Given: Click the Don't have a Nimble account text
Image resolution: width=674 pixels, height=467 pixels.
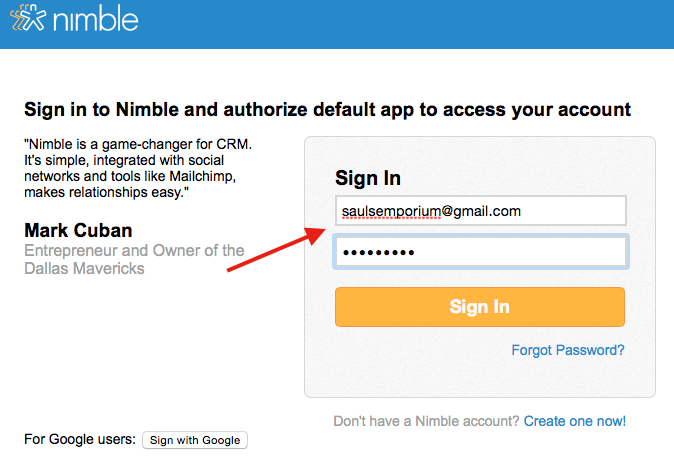Looking at the screenshot, I should pos(426,421).
